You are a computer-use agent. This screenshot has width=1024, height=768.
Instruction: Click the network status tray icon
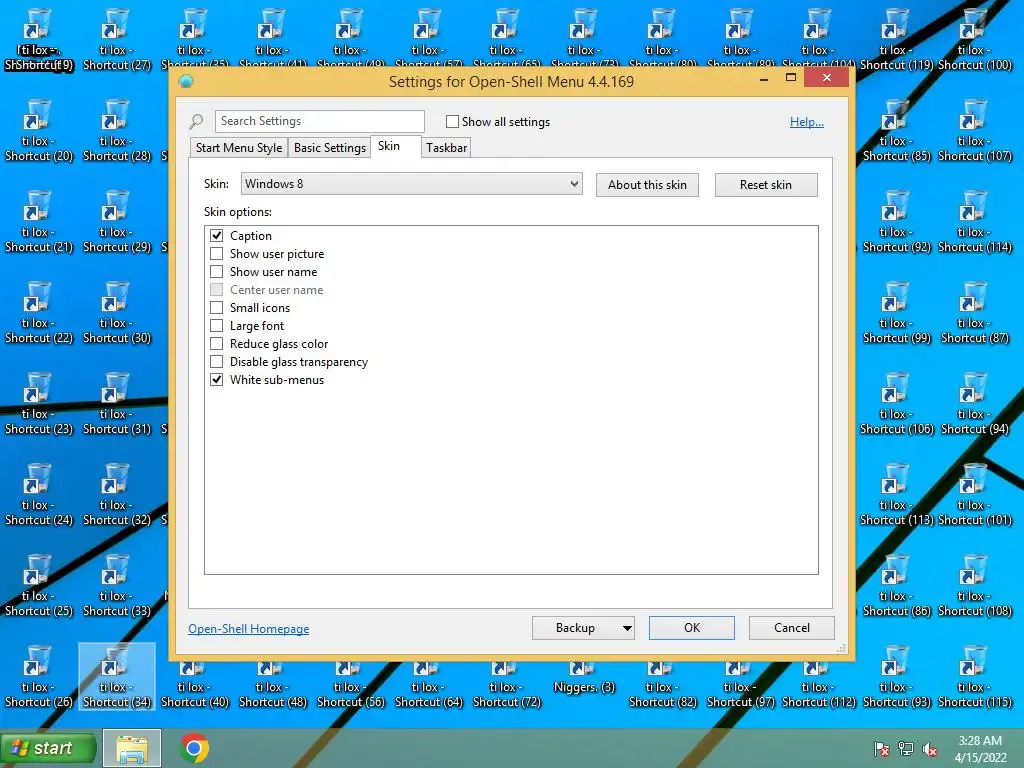[906, 749]
